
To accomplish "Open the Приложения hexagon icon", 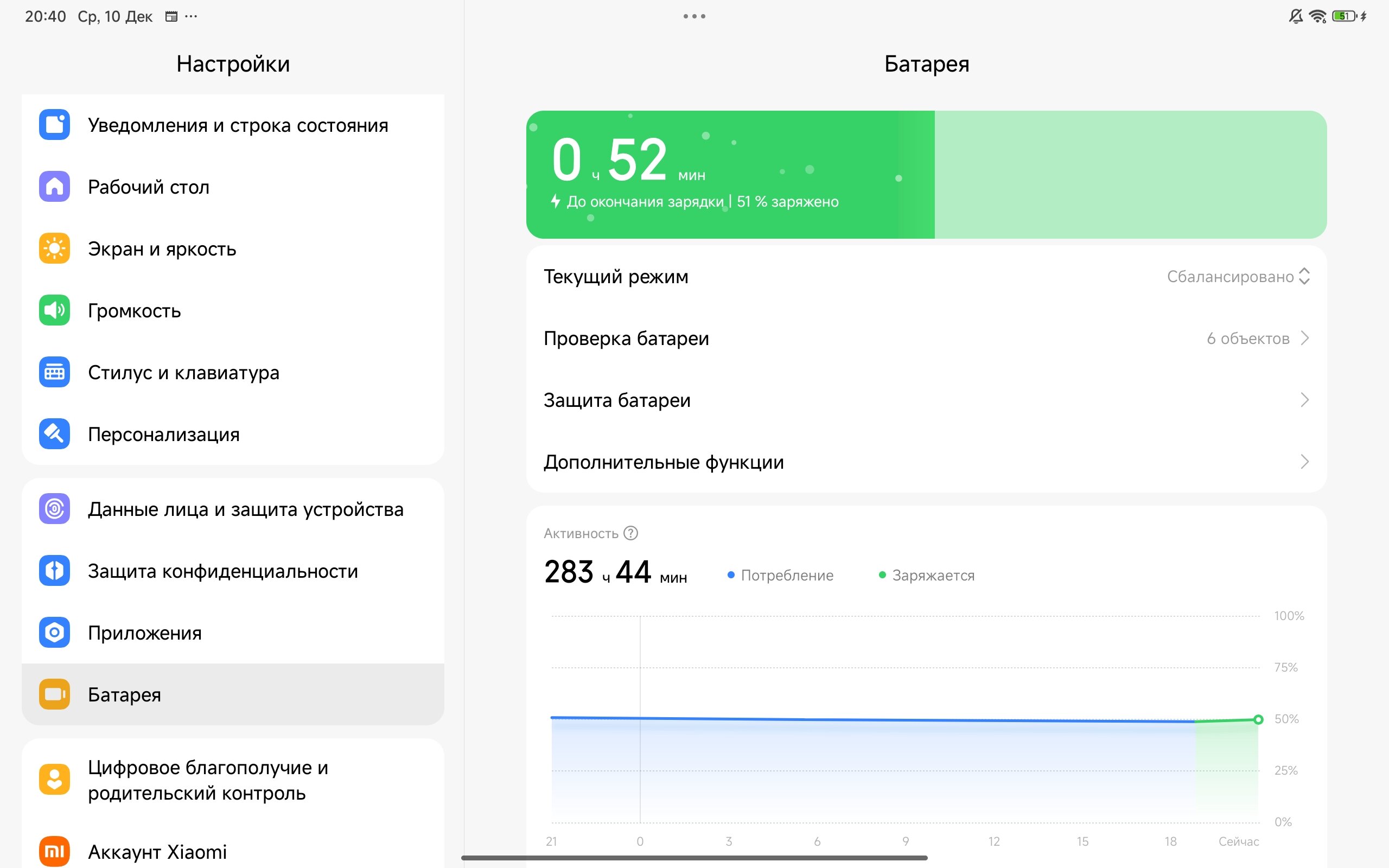I will coord(54,633).
